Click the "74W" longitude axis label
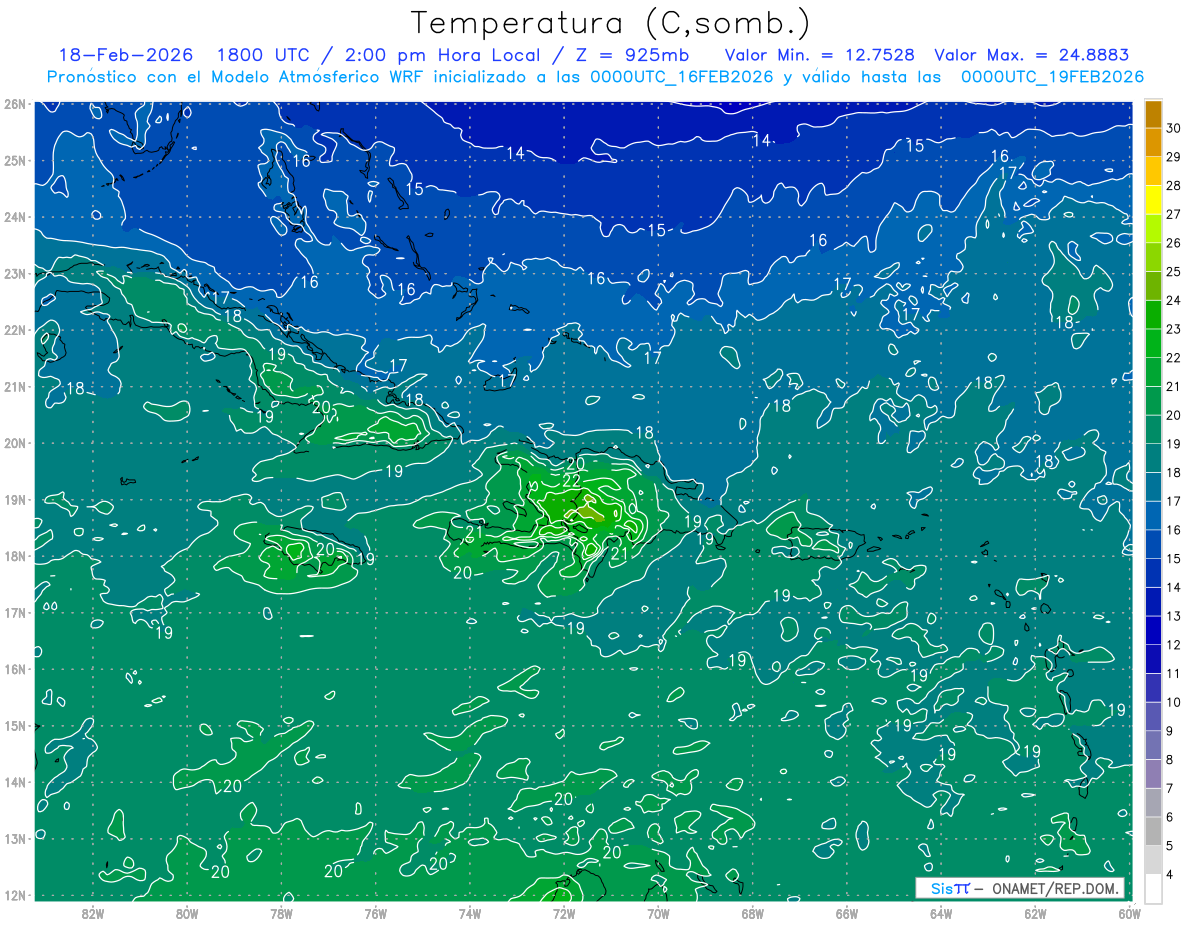Viewport: 1200px width, 927px height. [x=470, y=913]
